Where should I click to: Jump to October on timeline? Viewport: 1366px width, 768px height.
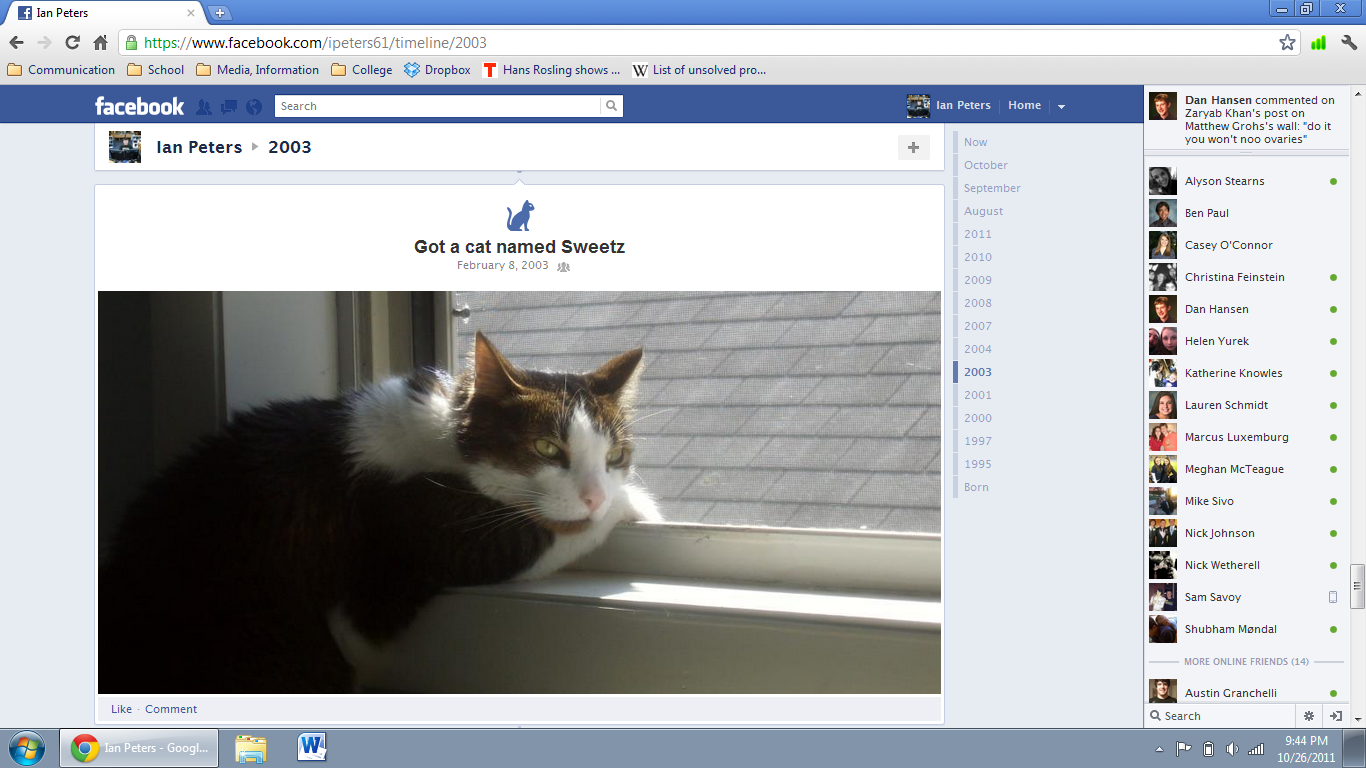[x=986, y=165]
